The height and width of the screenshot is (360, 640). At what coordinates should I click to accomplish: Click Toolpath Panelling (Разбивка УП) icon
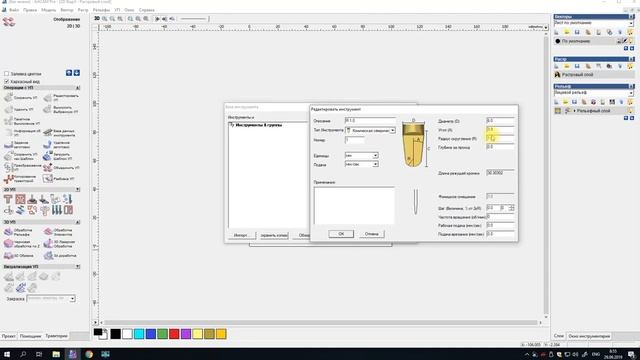coord(48,179)
